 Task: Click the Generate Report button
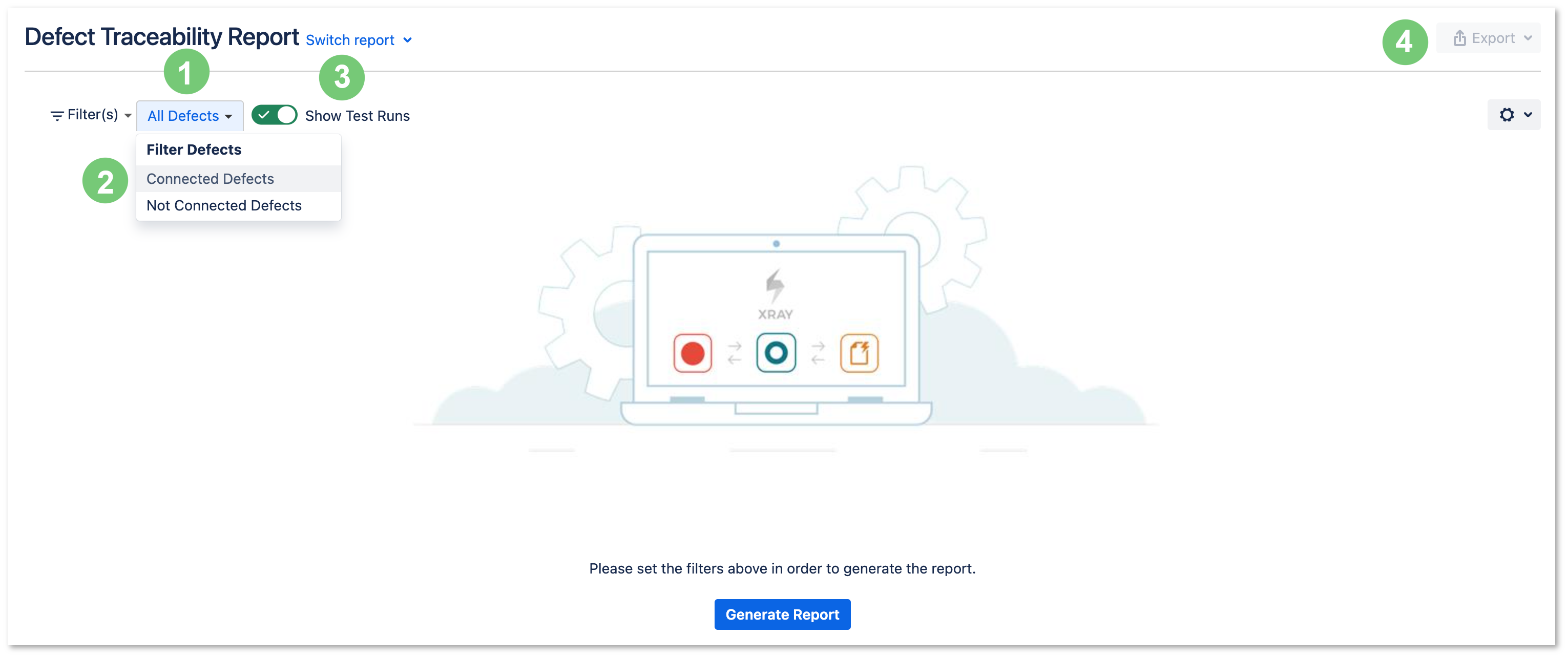782,614
